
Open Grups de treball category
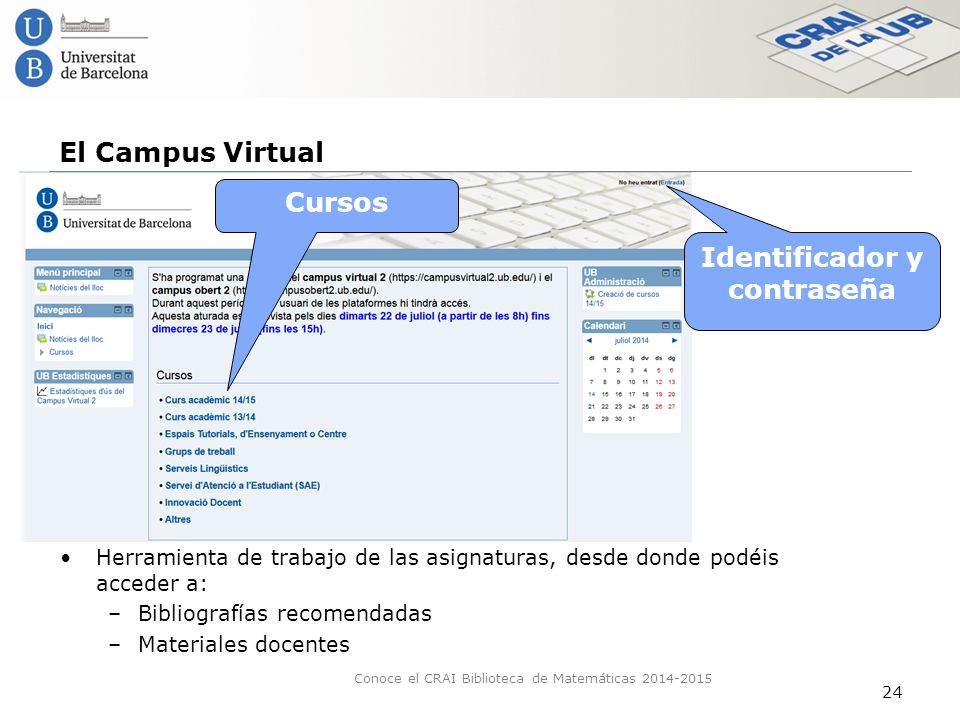200,451
